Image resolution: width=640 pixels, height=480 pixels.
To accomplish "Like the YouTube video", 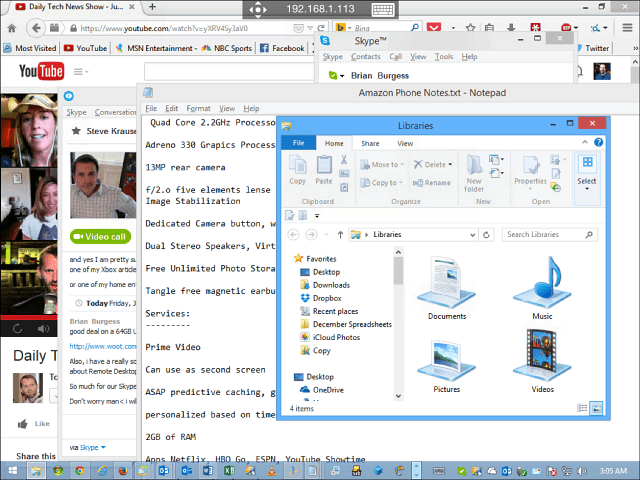I will coord(33,424).
